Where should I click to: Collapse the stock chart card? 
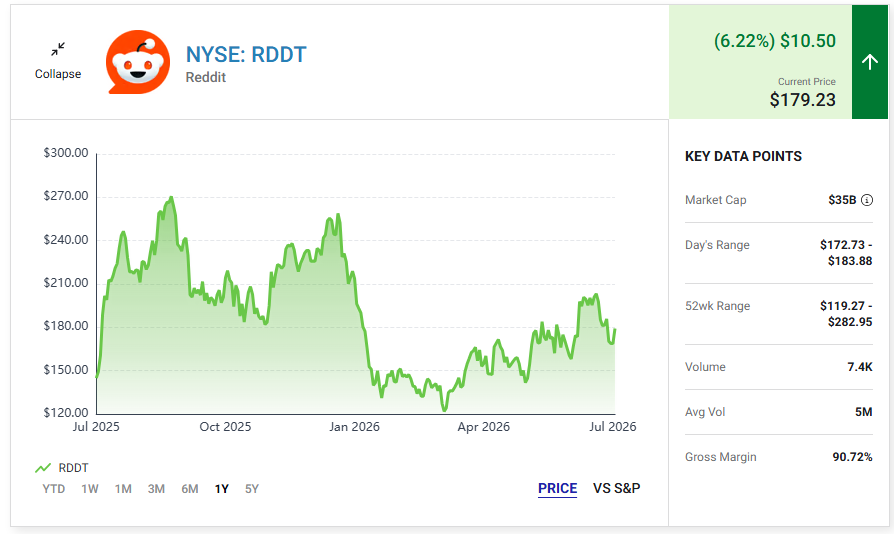[x=58, y=62]
